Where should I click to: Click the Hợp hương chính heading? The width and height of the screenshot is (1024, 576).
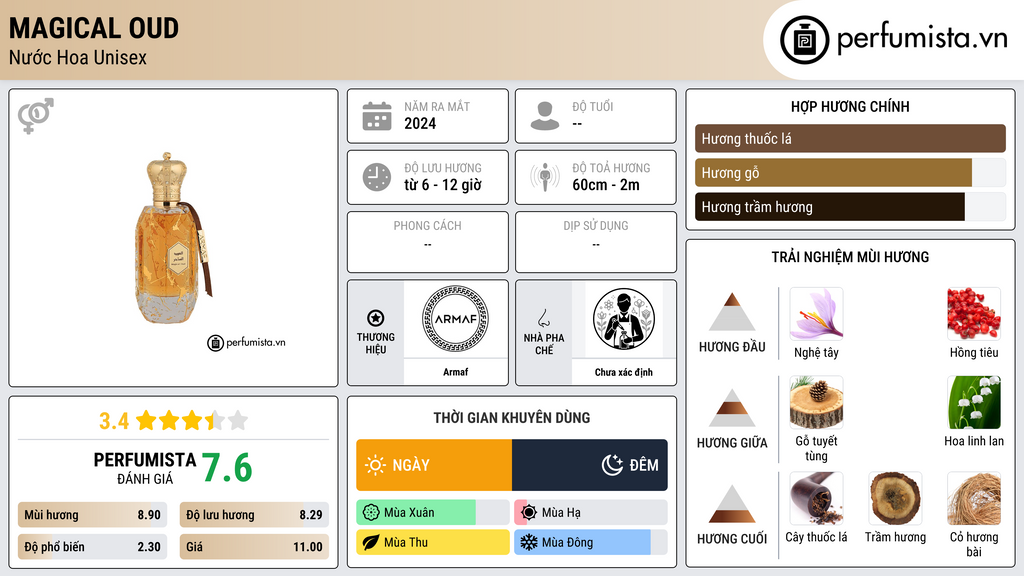[850, 106]
